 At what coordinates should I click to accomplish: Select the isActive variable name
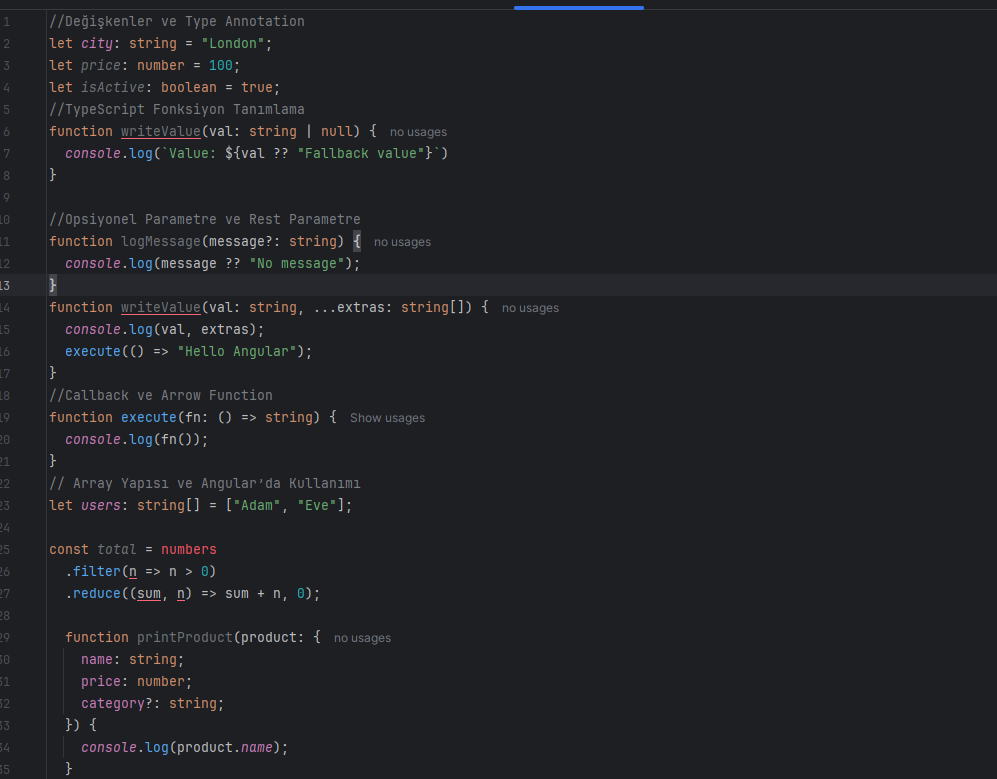tap(113, 87)
